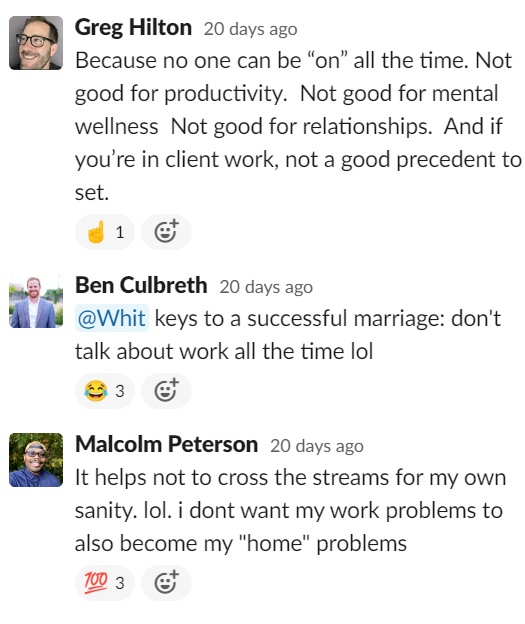Click the timestamp beside Malcolm Peterson's name
Viewport: 525px width, 624px height.
point(317,446)
